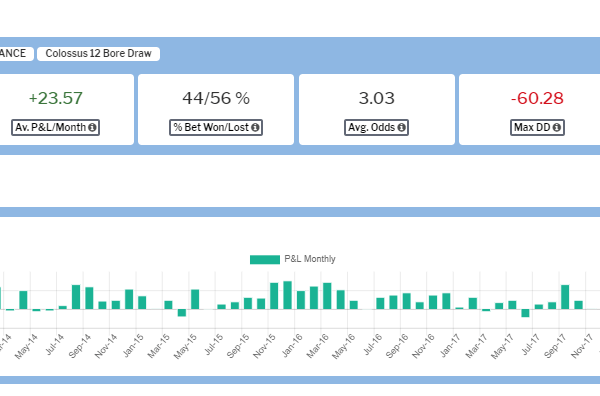This screenshot has width=600, height=396.
Task: Click the Nov-15 axis label
Action: click(x=264, y=346)
